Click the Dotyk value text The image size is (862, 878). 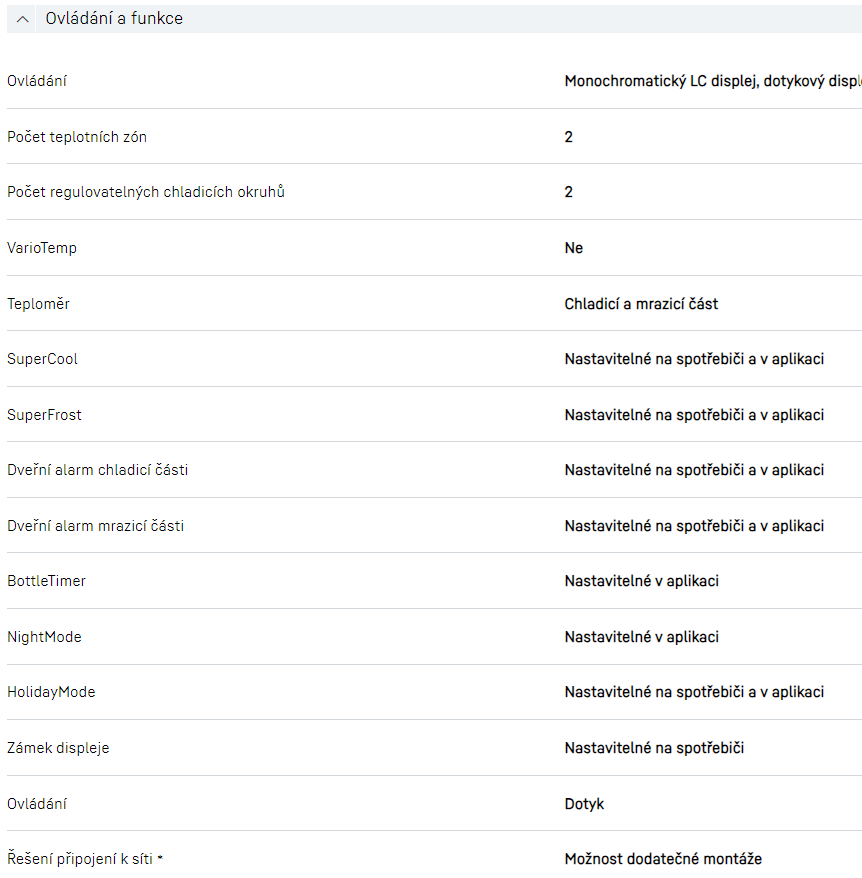pos(584,804)
